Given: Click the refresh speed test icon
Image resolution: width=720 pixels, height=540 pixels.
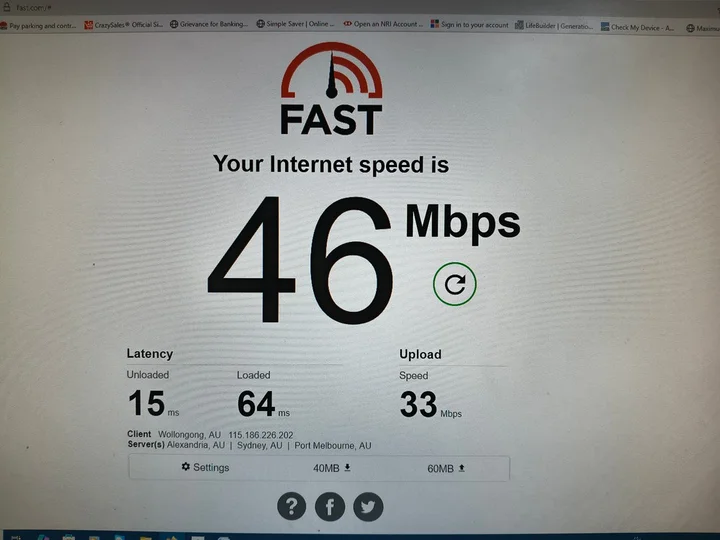Looking at the screenshot, I should [455, 284].
